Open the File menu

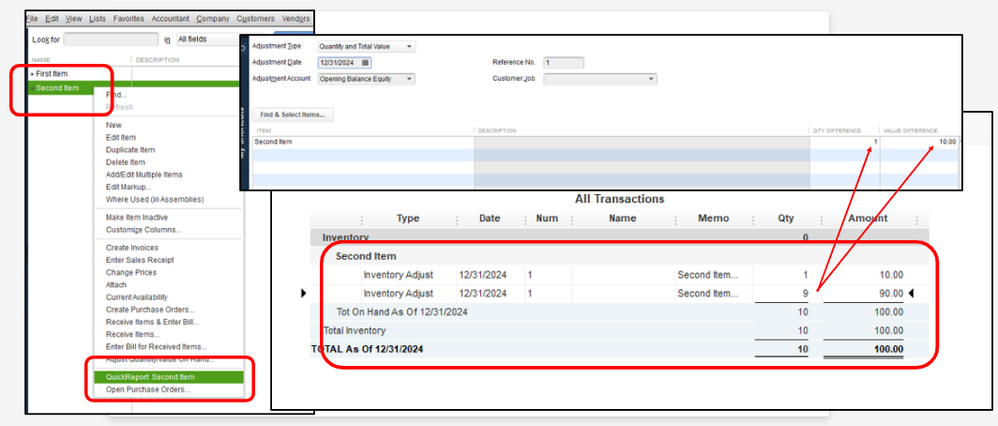point(32,19)
